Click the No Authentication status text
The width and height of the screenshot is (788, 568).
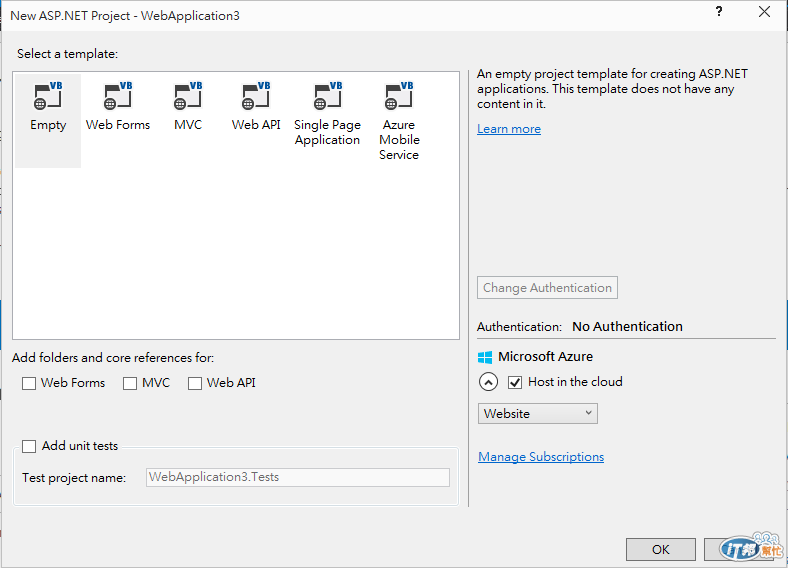coord(628,327)
